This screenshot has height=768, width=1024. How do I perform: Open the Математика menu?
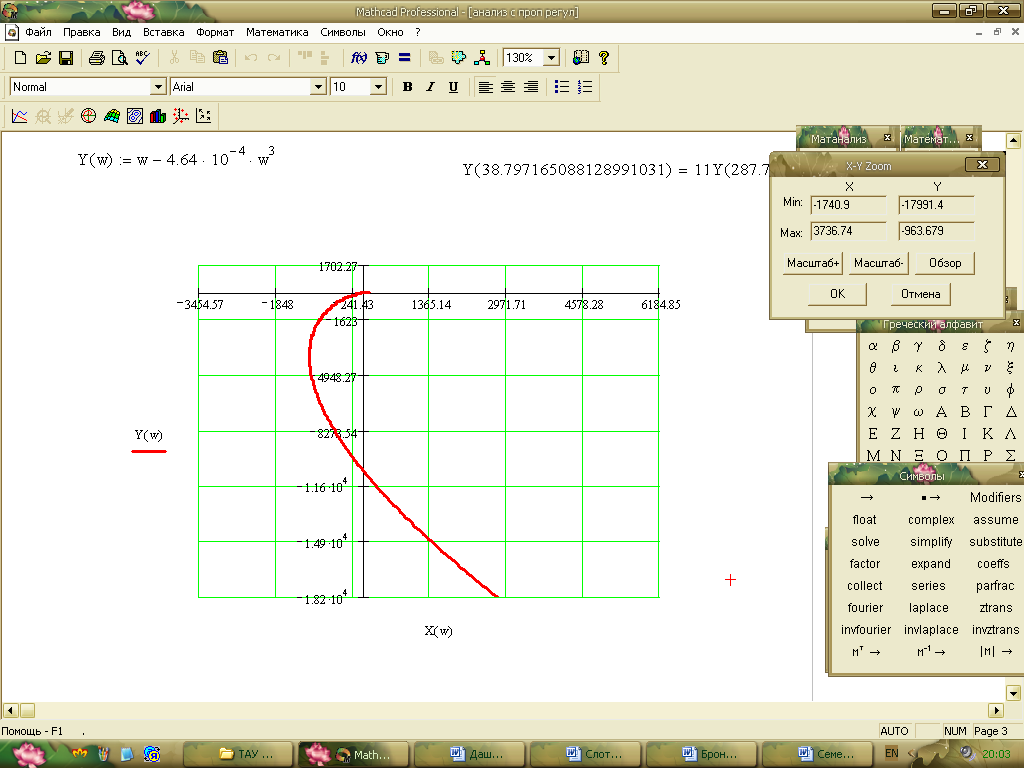click(277, 32)
